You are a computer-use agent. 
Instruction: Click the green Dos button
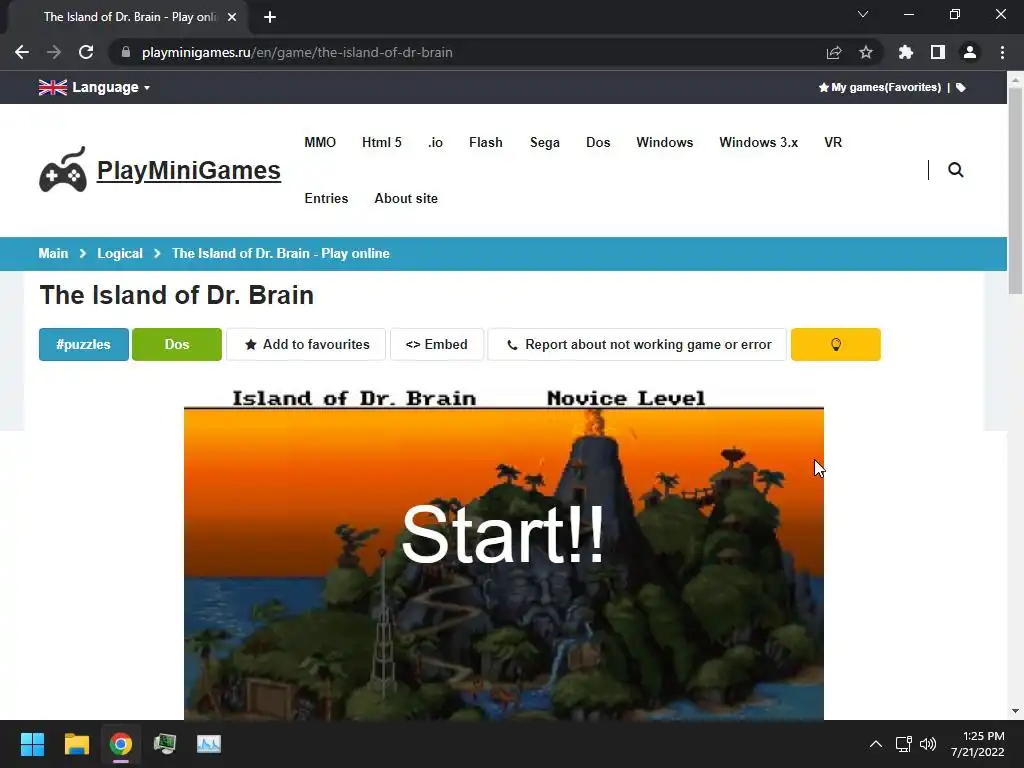point(177,344)
